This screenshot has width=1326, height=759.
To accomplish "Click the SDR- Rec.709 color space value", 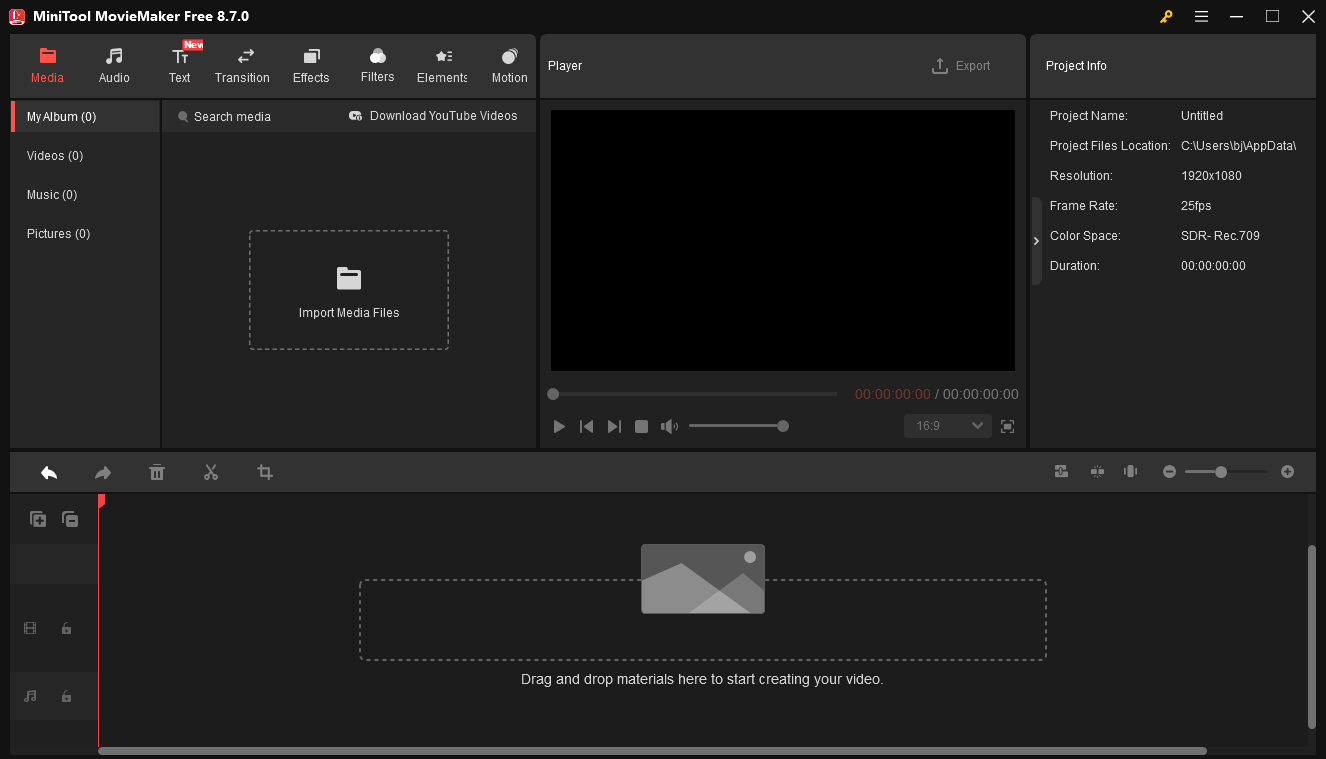I will (x=1220, y=236).
